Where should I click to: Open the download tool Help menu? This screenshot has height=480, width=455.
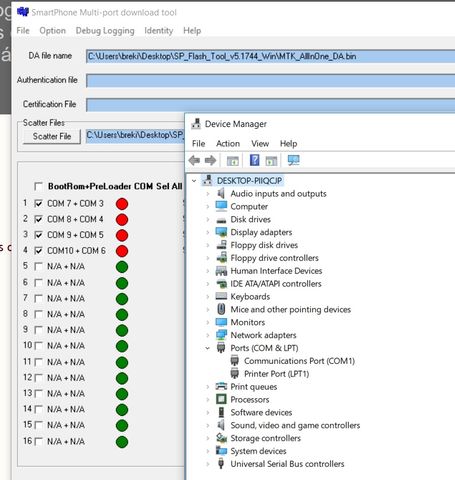click(x=192, y=31)
